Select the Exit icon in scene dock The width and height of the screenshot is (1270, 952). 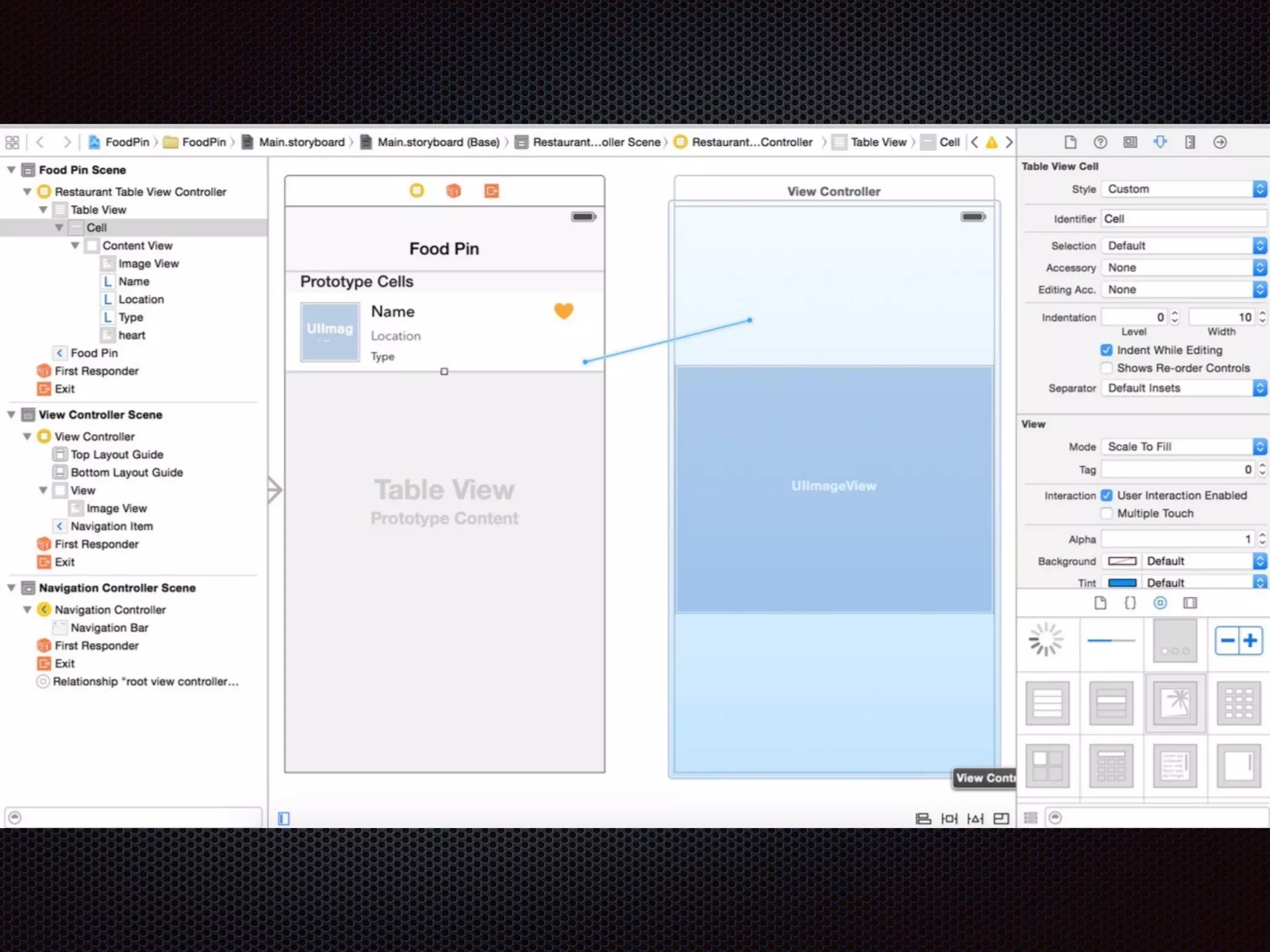pyautogui.click(x=491, y=191)
